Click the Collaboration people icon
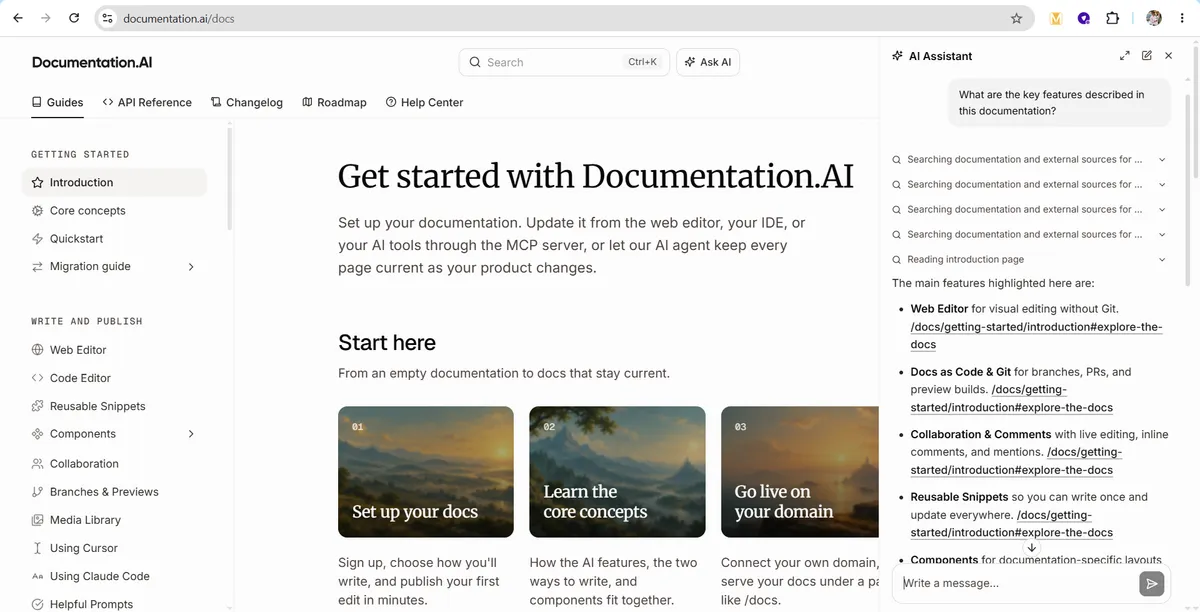1200x612 pixels. [x=38, y=464]
